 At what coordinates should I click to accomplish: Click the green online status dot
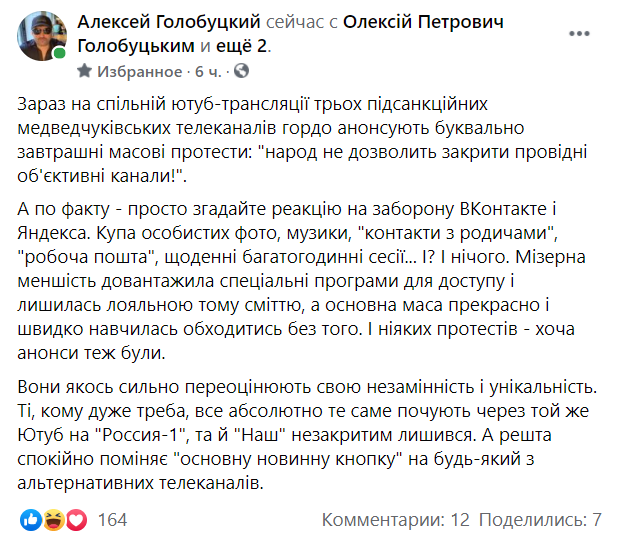[x=60, y=53]
